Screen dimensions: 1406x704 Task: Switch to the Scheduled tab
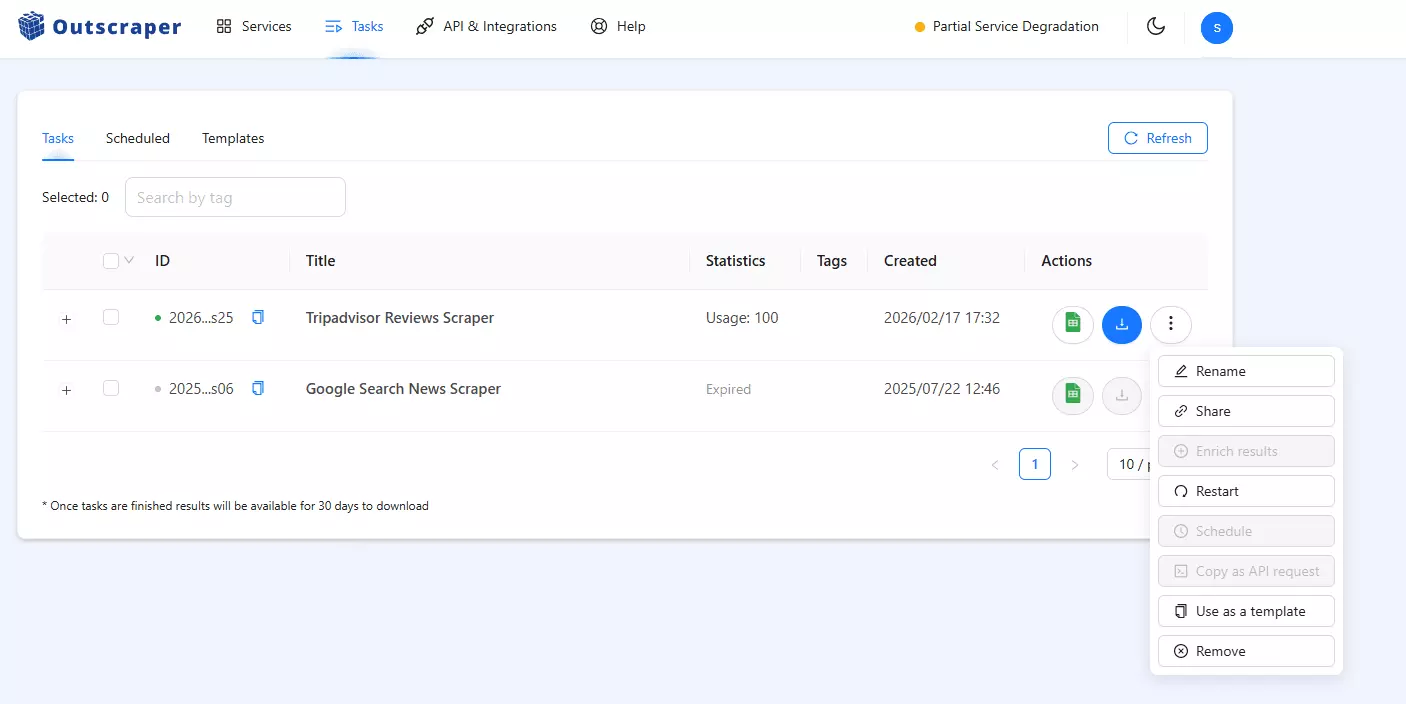click(138, 138)
